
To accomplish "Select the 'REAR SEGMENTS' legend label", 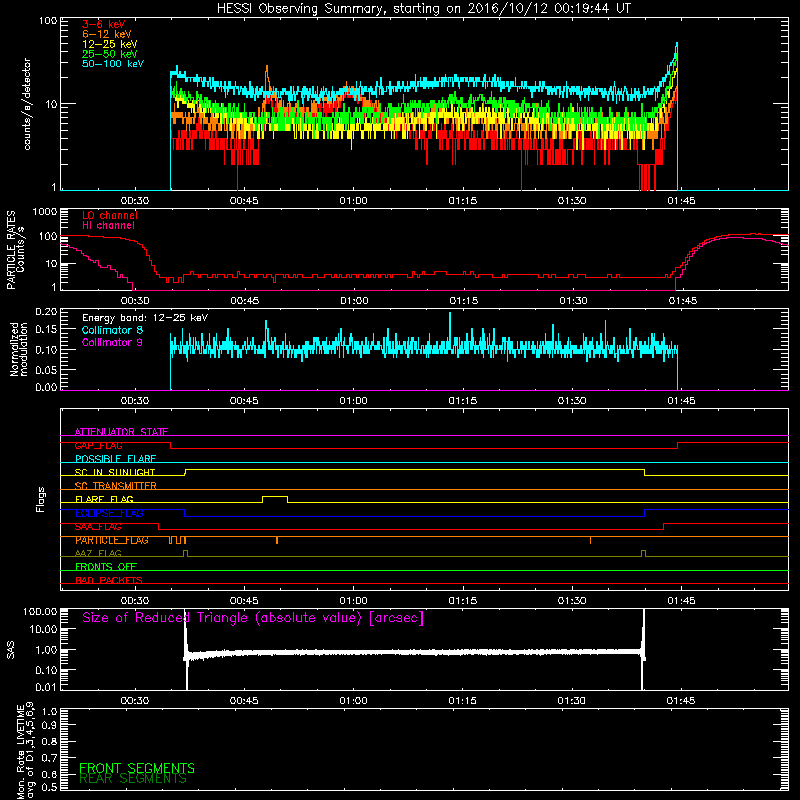I will [133, 779].
